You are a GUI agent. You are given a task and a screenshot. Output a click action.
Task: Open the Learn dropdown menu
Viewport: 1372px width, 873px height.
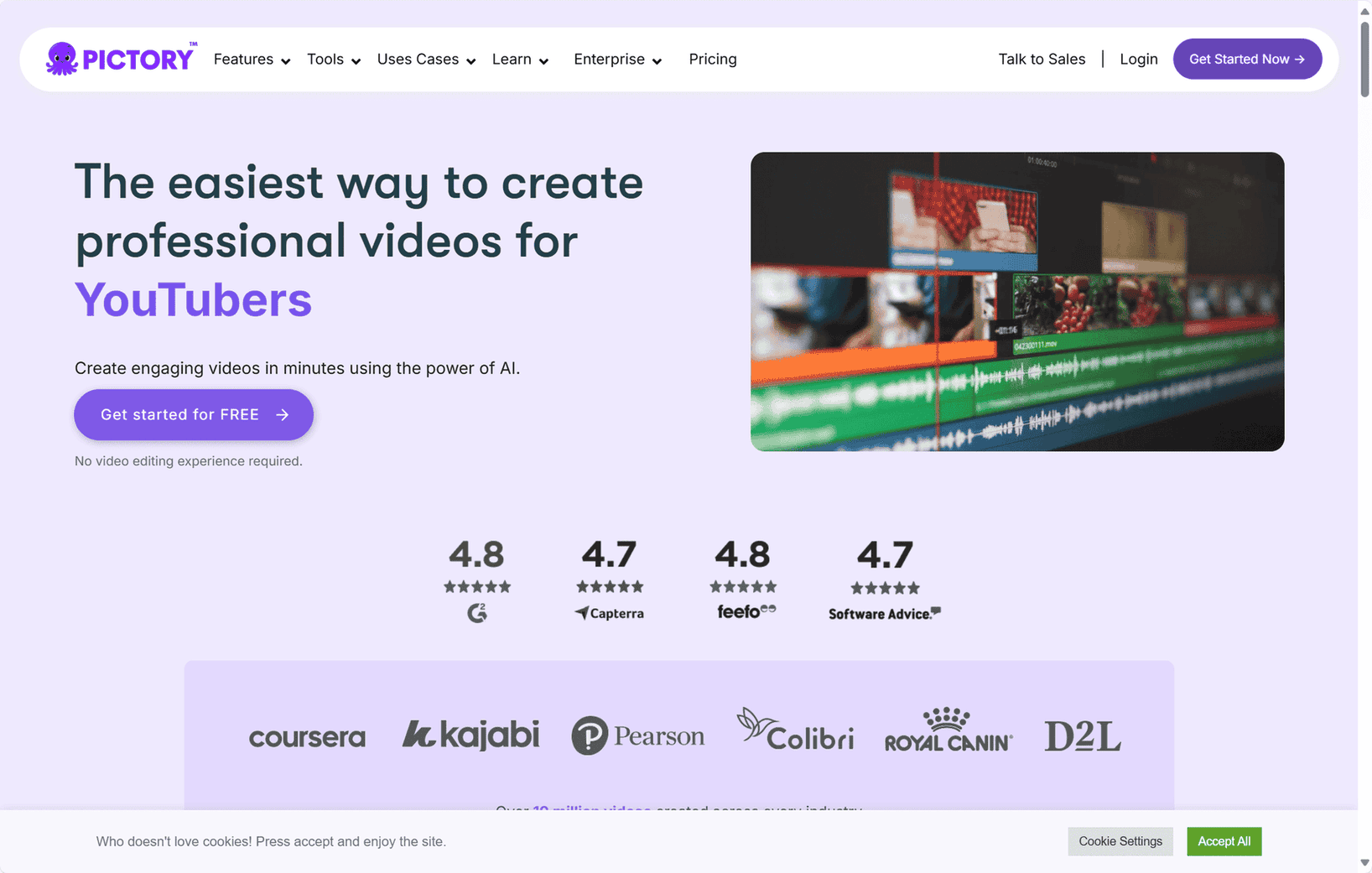(520, 60)
